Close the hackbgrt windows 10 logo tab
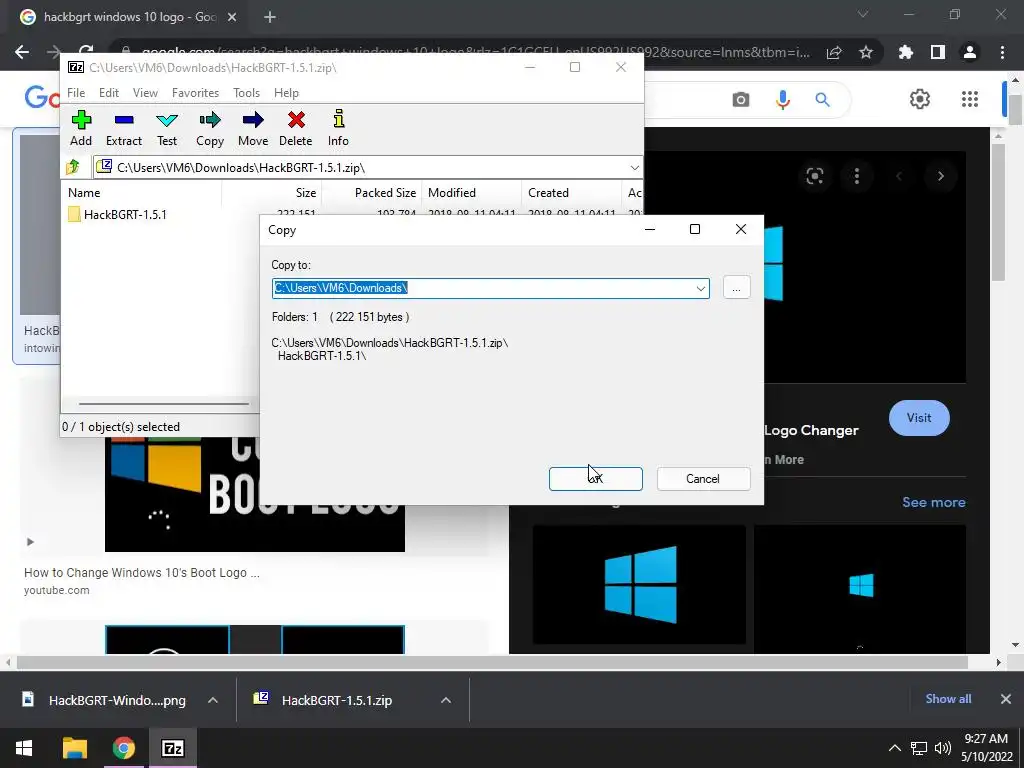1024x768 pixels. [x=232, y=18]
